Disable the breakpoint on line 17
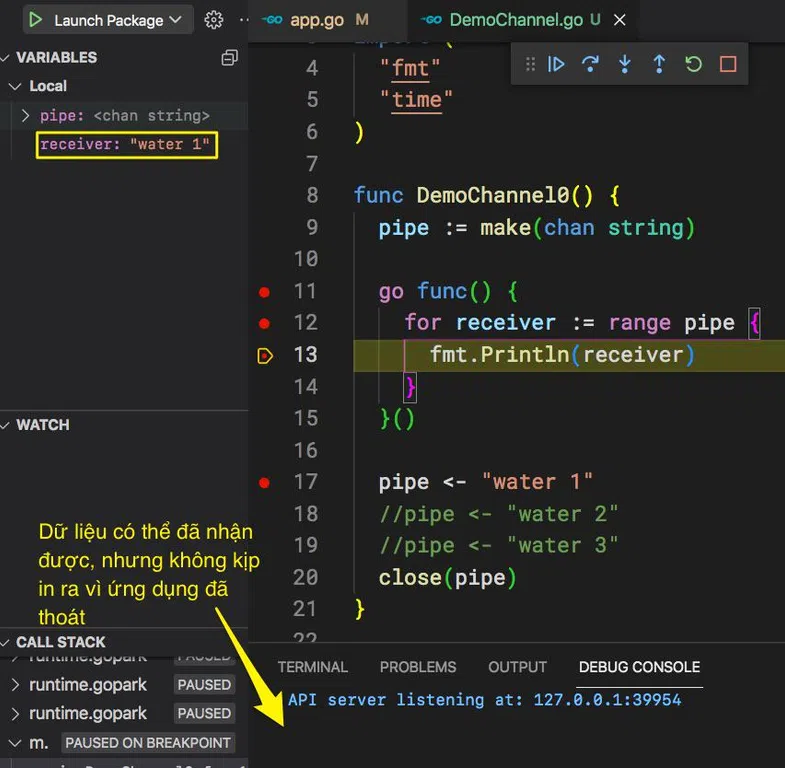The image size is (785, 768). 264,482
